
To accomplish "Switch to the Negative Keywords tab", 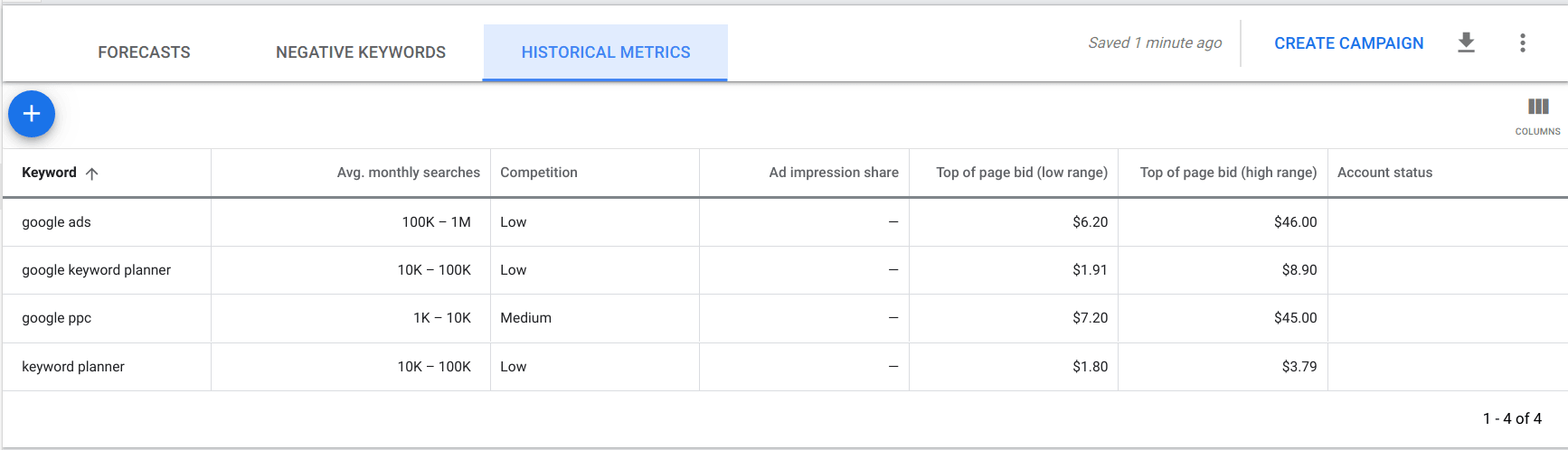I will [x=361, y=52].
